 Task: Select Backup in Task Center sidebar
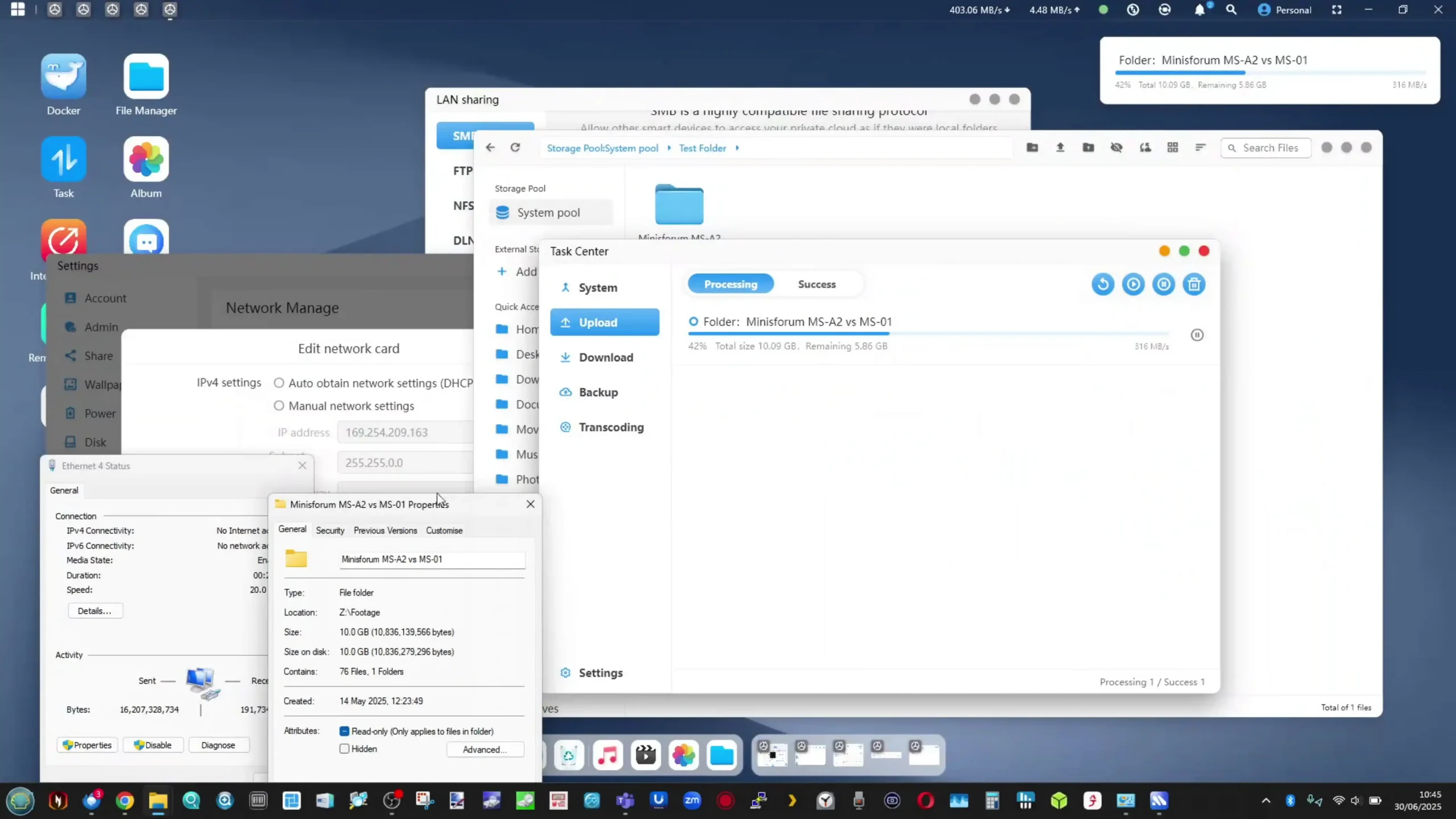605,392
